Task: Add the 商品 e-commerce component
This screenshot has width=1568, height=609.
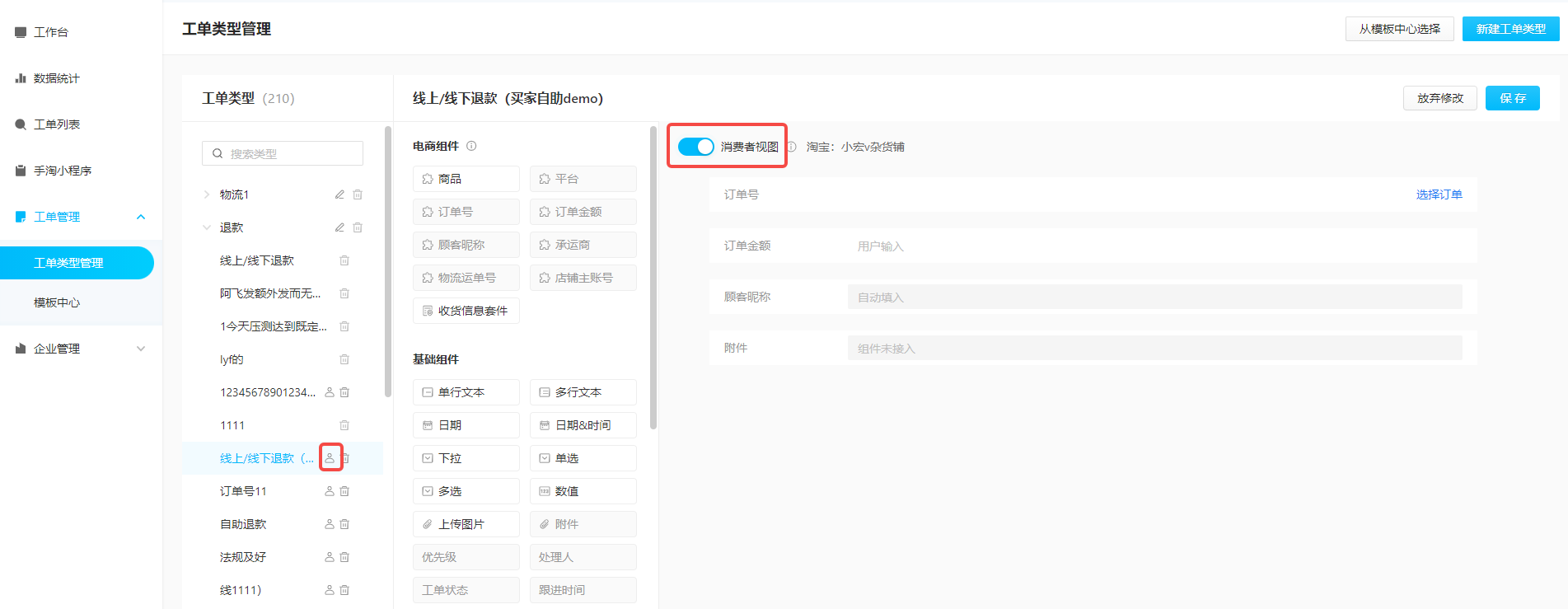Action: (466, 179)
